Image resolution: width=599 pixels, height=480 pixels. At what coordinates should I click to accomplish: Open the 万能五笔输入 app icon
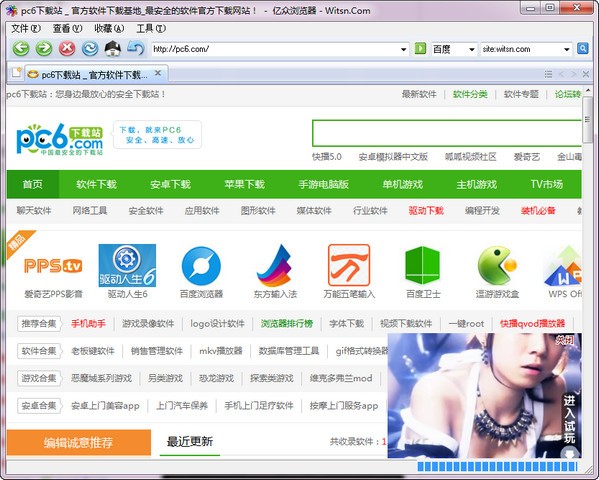pos(349,265)
